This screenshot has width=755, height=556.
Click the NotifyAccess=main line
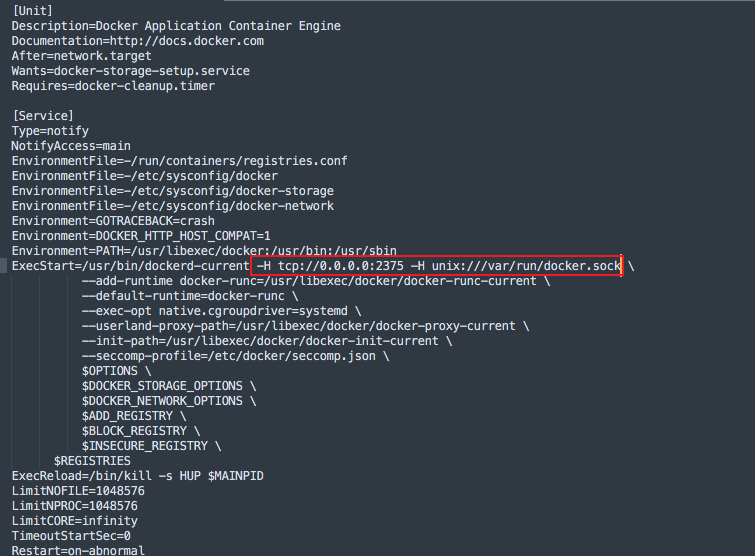(71, 146)
